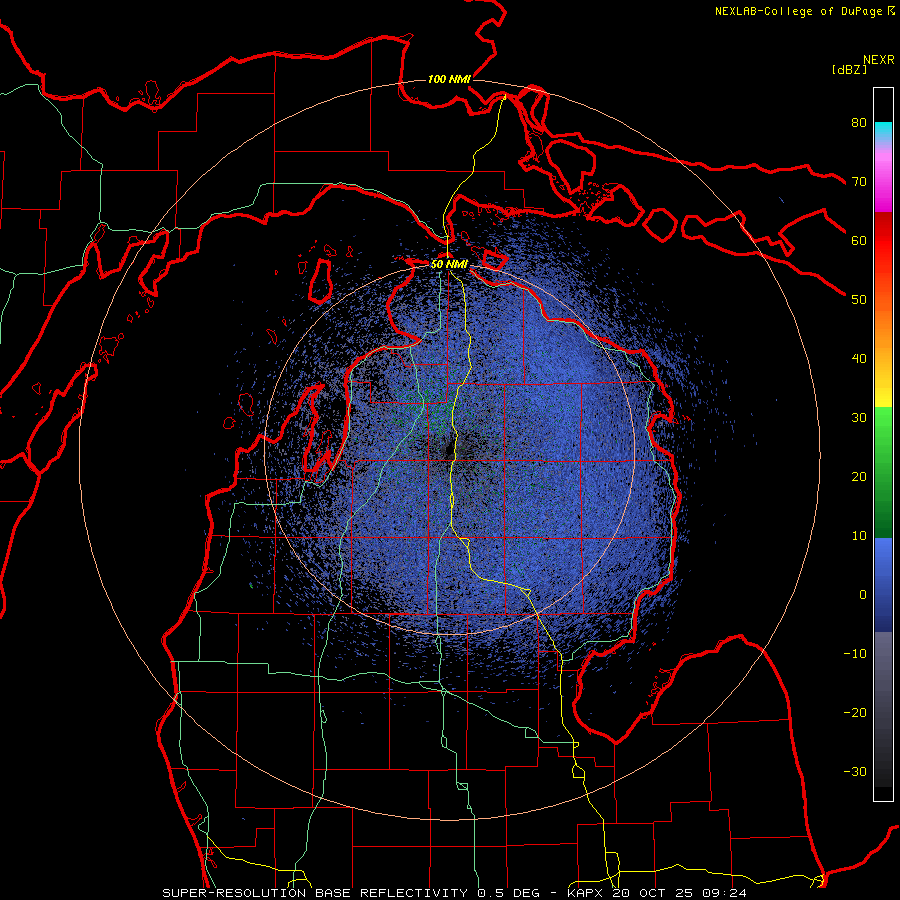The height and width of the screenshot is (900, 900).
Task: Click the KAPX station identifier in caption
Action: pos(587,893)
